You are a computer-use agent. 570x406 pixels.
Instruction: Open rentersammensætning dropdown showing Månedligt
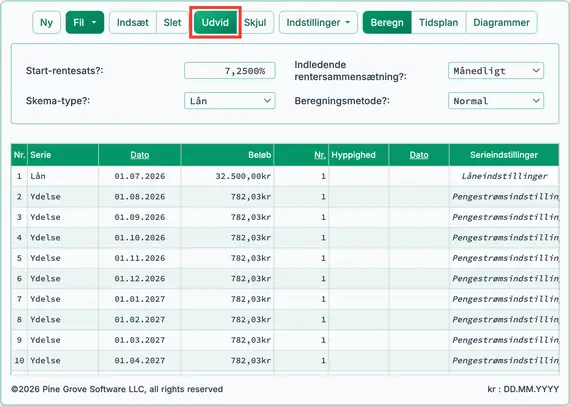496,71
